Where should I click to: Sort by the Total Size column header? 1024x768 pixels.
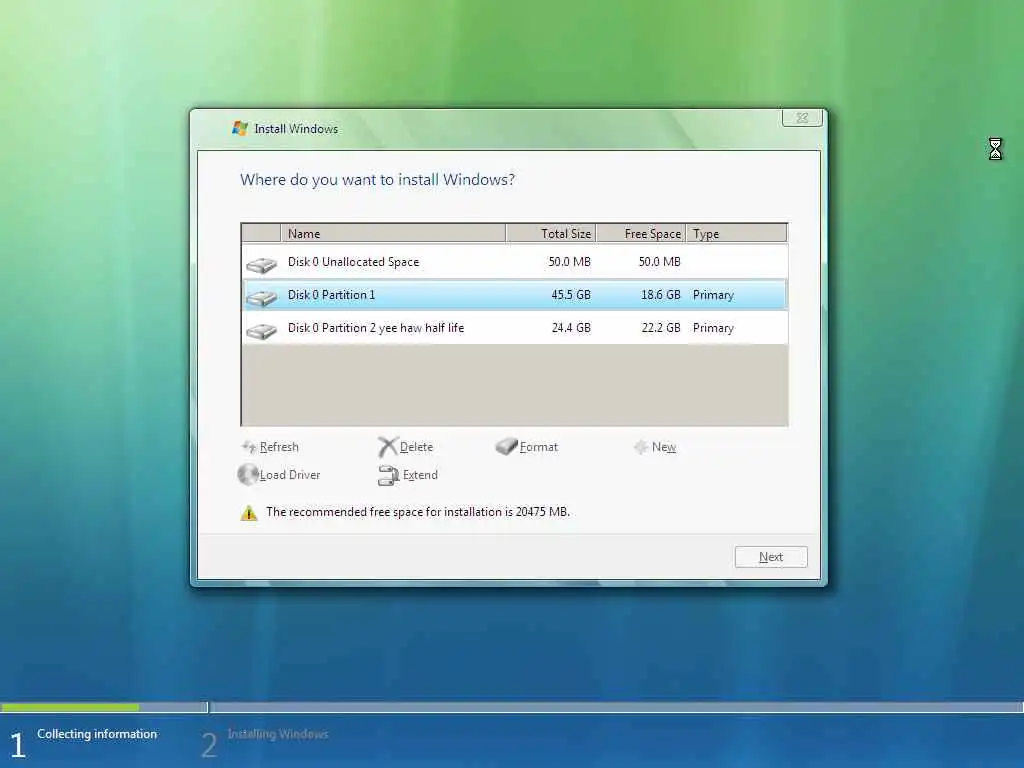(551, 233)
